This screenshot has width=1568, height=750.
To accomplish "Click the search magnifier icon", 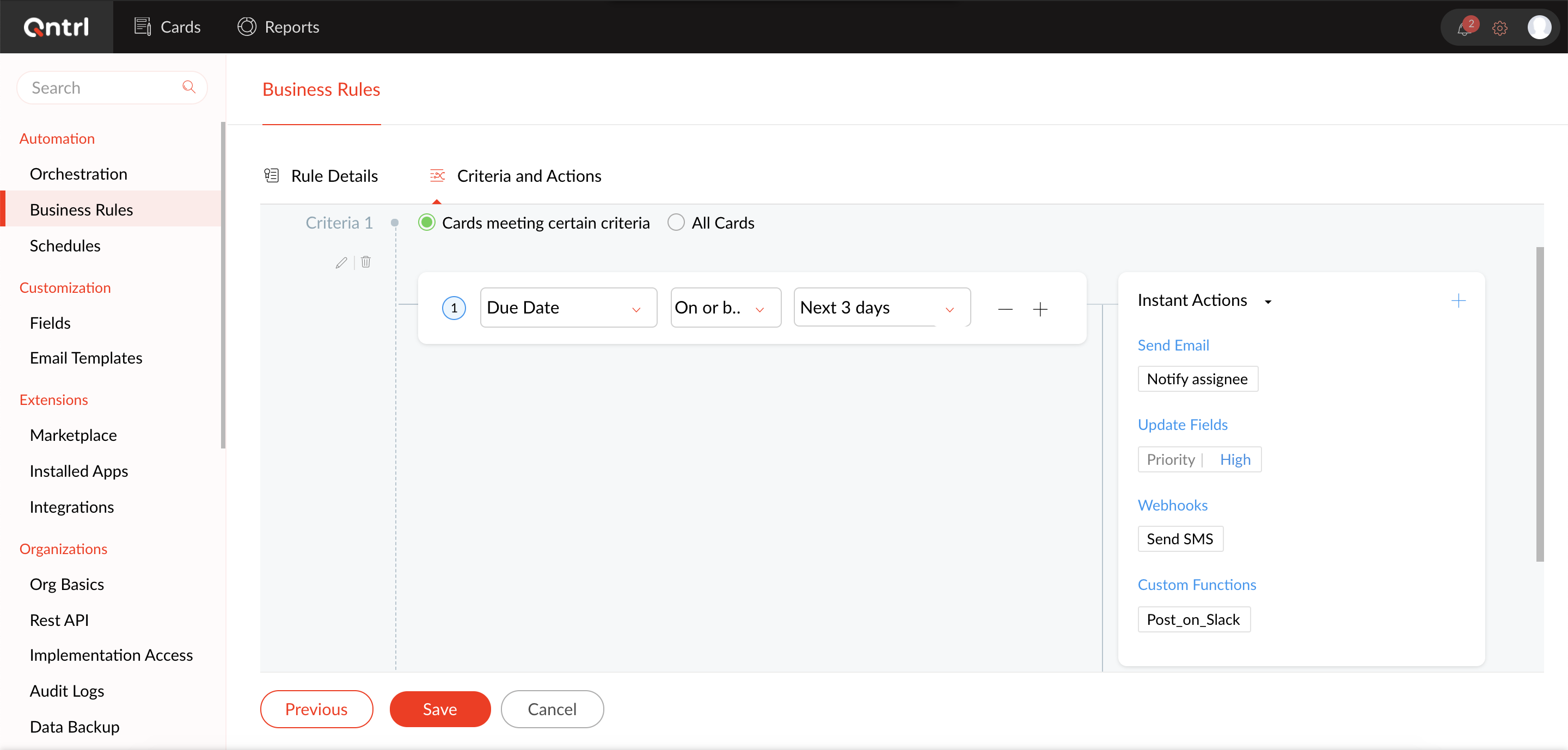I will [x=189, y=87].
